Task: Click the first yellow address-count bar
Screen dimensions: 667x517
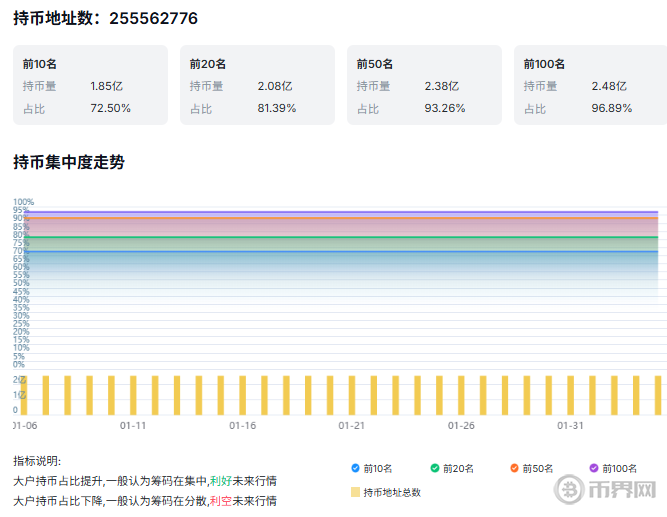Action: [24, 395]
